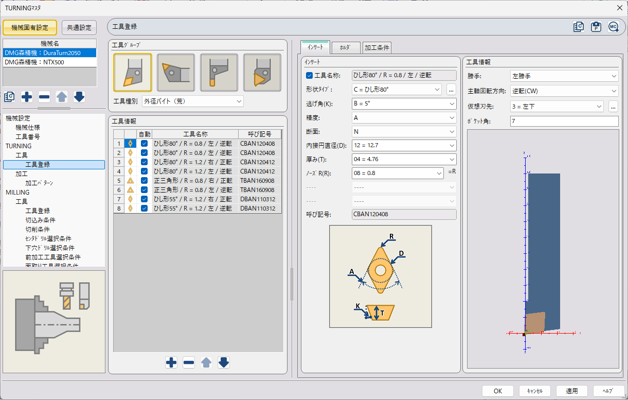Click the ポケット角 input field

pos(564,121)
